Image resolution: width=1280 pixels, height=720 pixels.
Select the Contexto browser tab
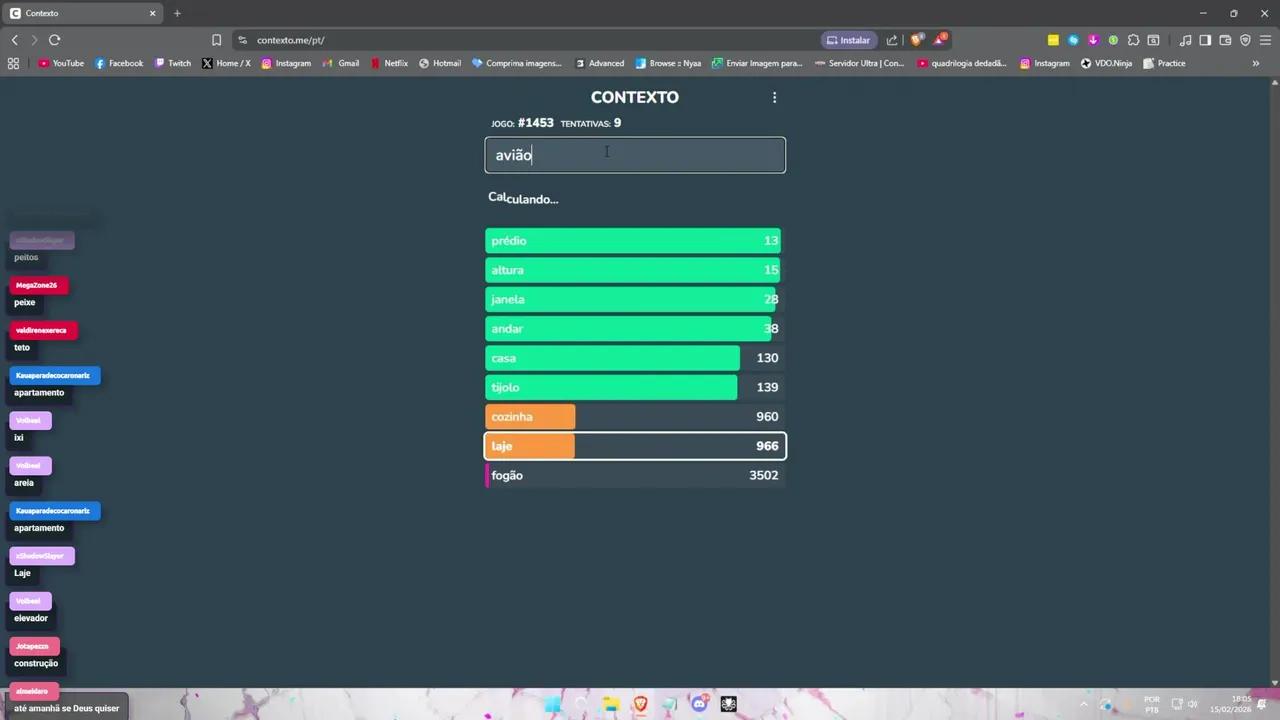82,13
